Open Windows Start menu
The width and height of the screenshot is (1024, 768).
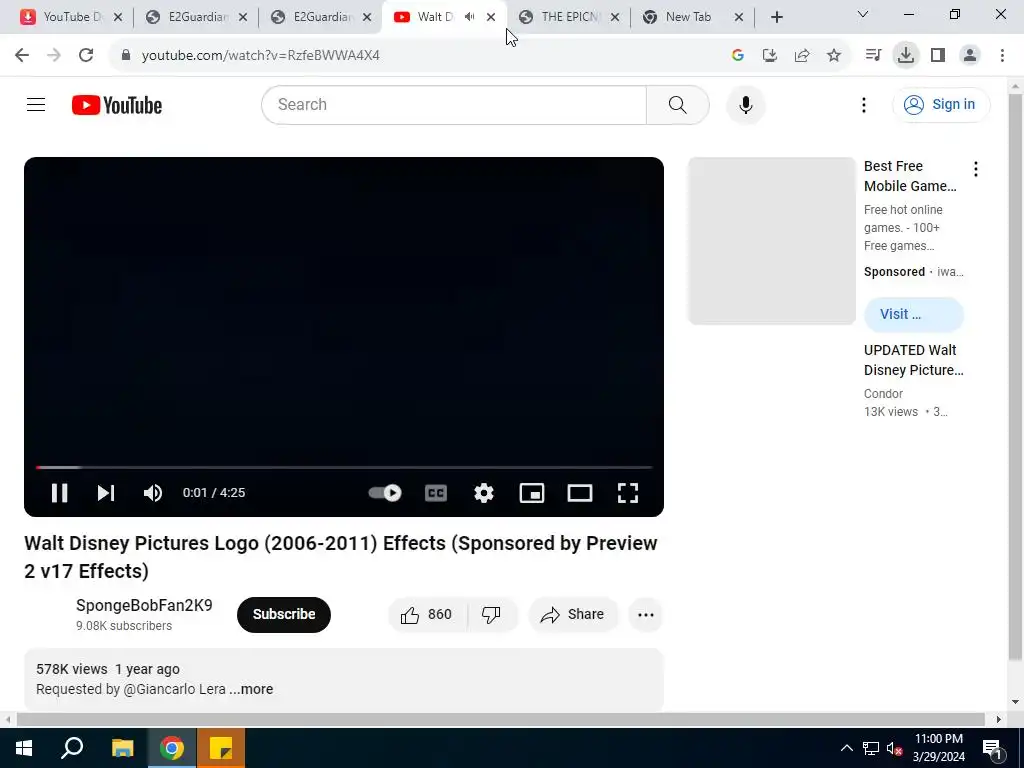pyautogui.click(x=24, y=748)
